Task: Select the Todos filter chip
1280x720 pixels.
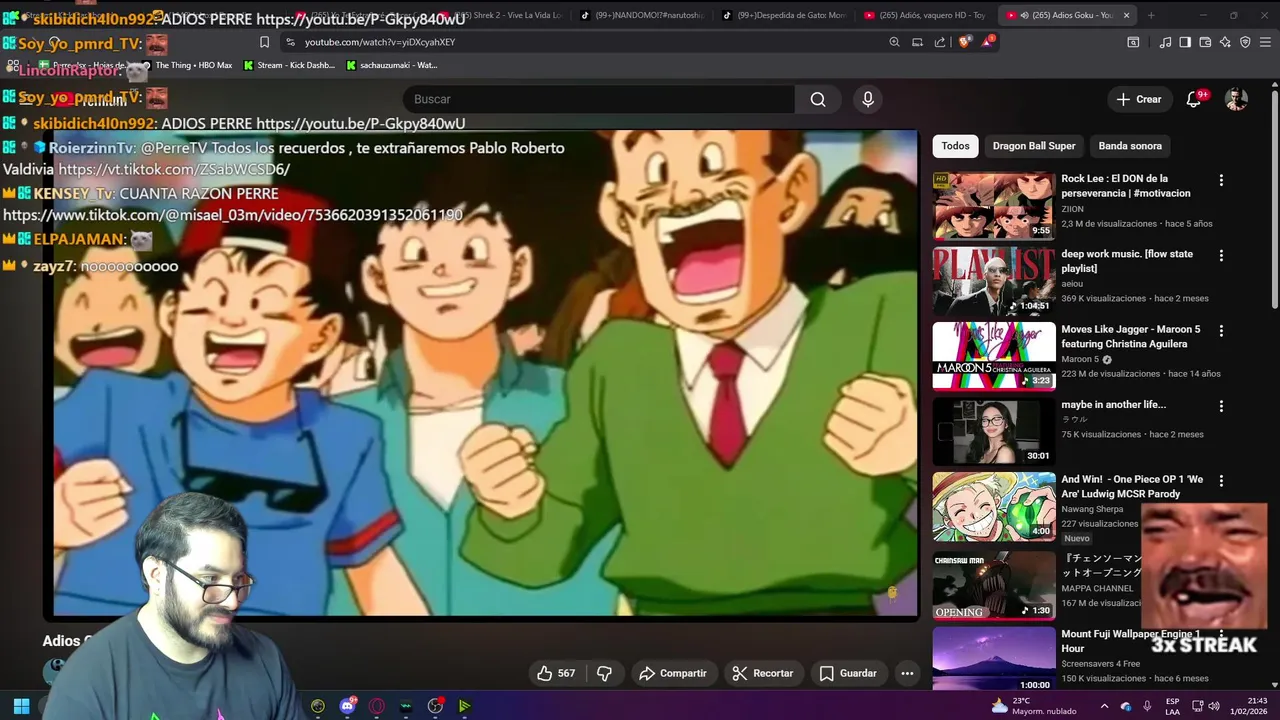Action: click(x=955, y=146)
